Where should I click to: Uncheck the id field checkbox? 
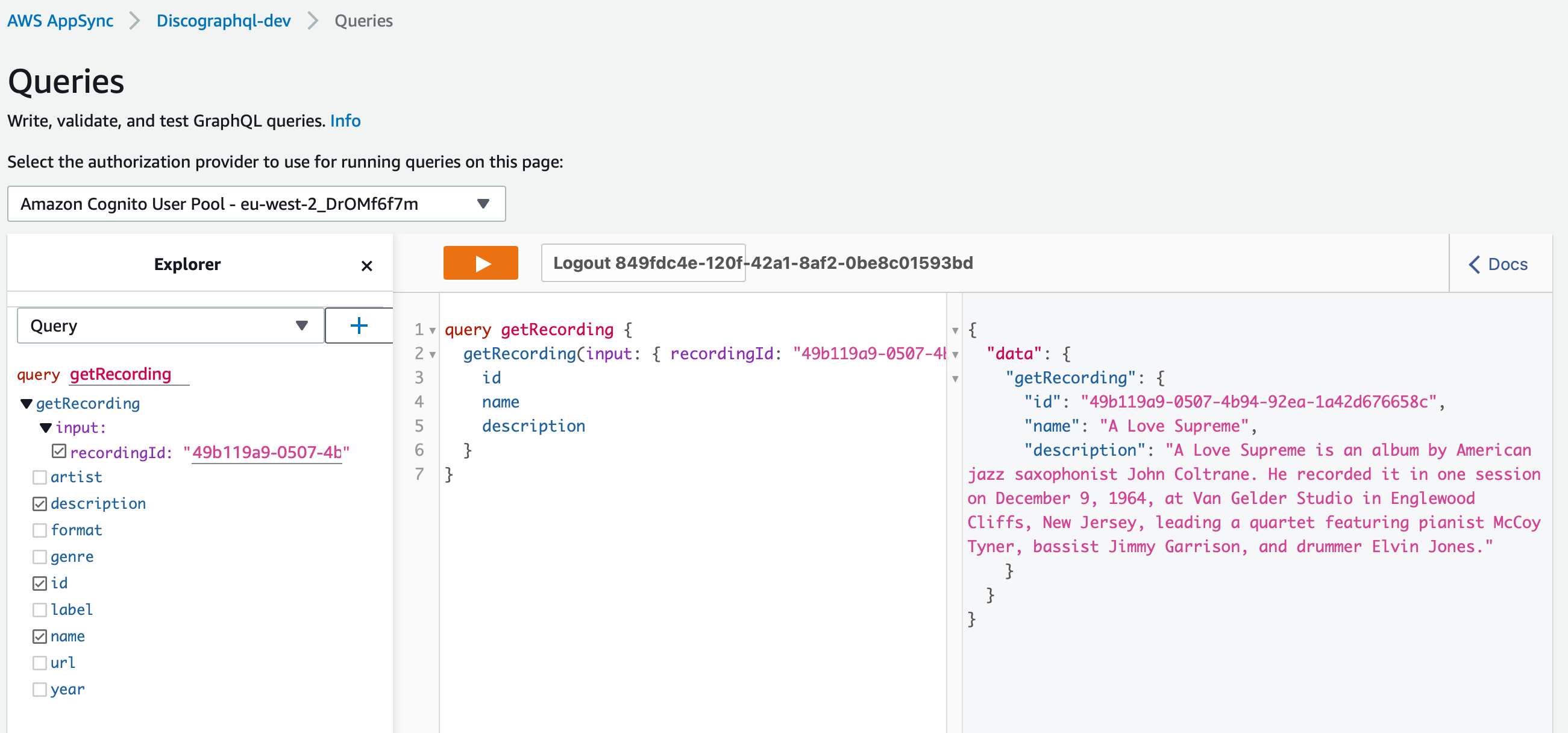click(x=40, y=584)
